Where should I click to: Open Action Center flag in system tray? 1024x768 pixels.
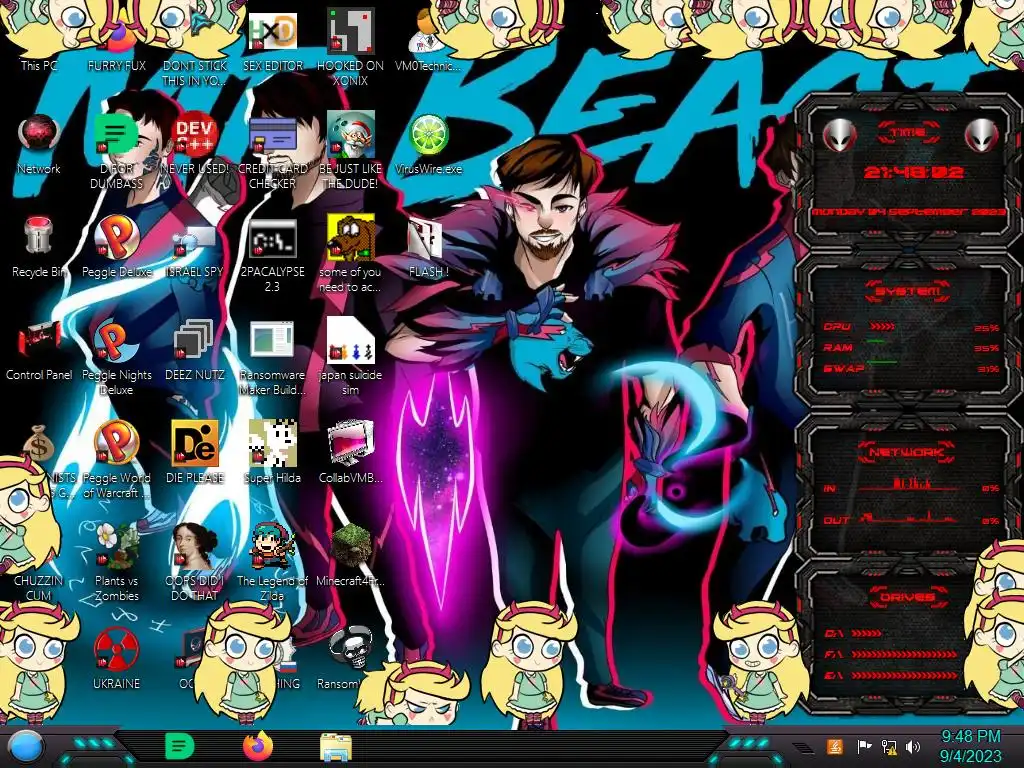864,746
